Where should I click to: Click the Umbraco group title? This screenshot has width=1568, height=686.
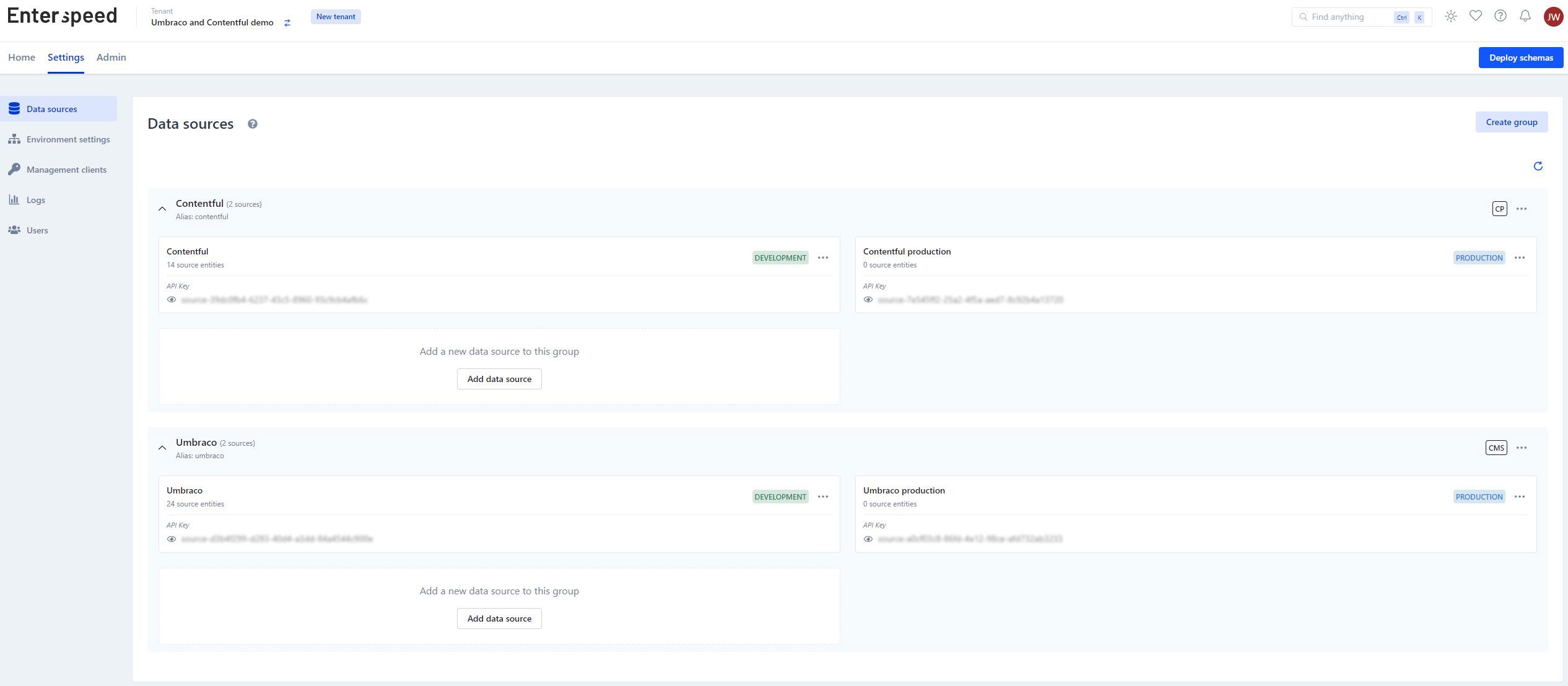(196, 442)
